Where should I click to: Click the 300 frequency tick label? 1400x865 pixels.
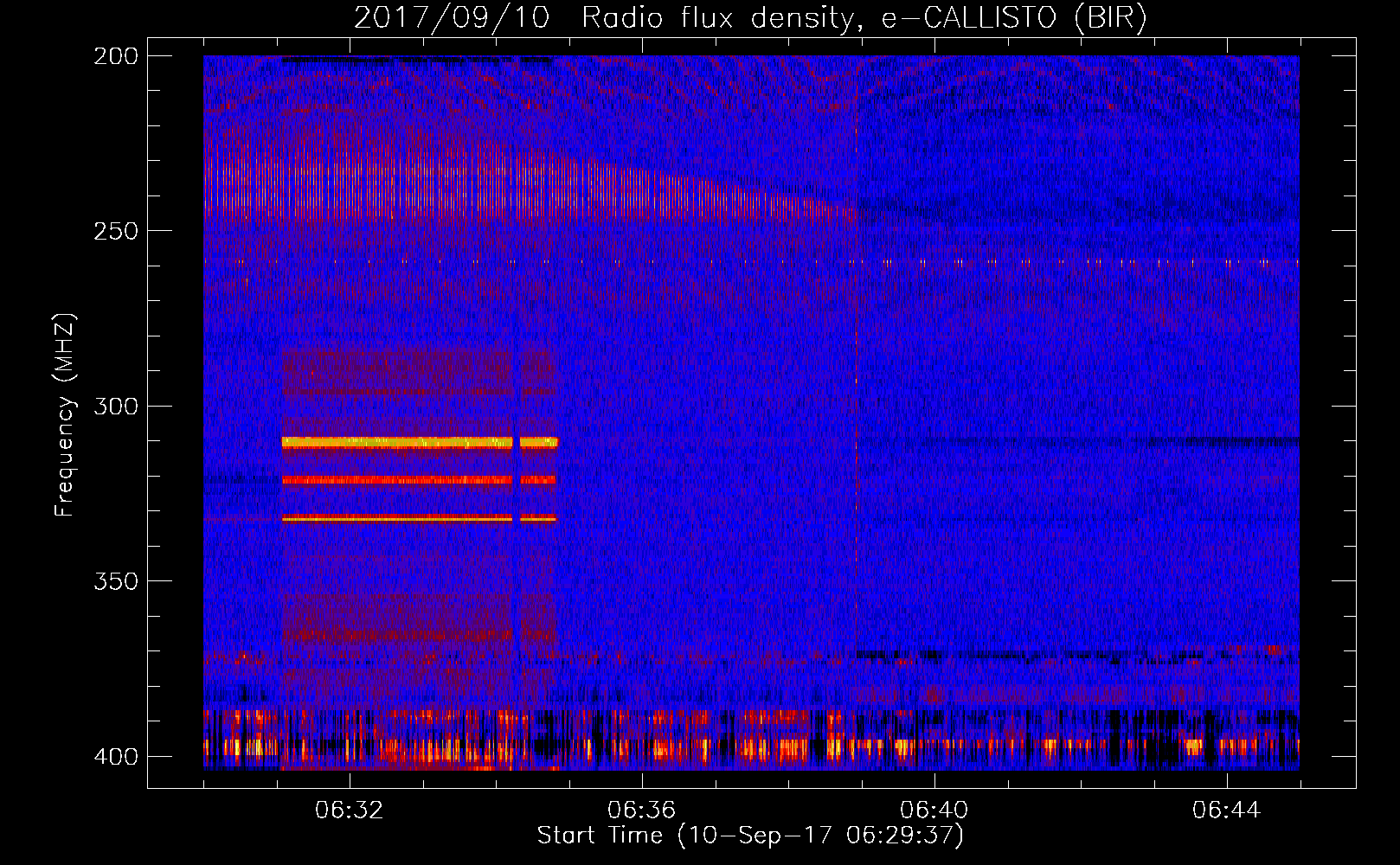(x=115, y=406)
